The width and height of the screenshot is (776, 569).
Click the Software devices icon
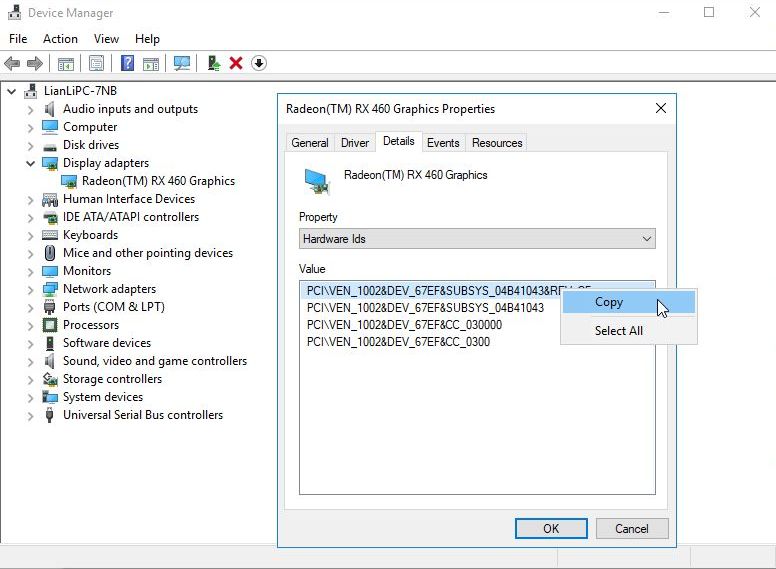point(49,343)
